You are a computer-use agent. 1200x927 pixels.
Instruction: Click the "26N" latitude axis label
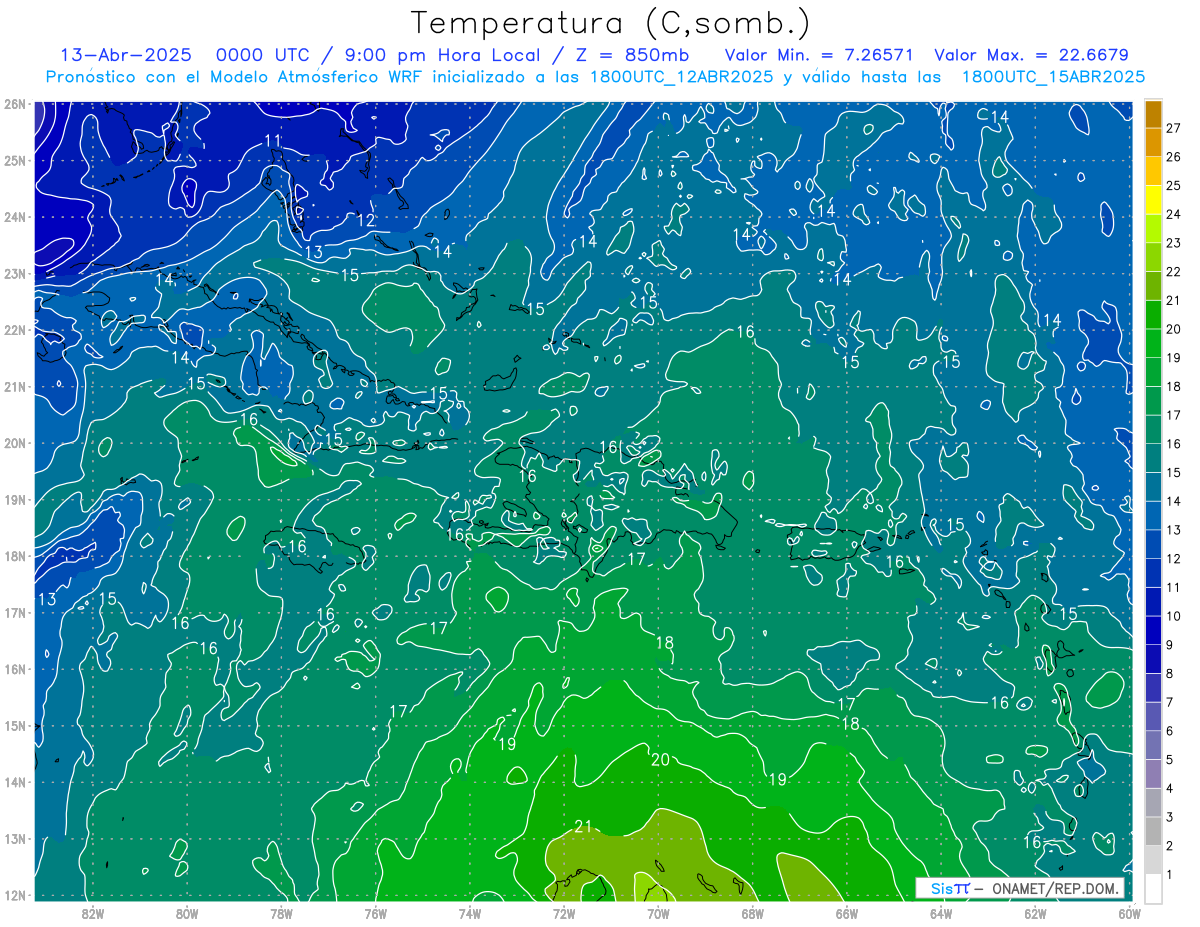coord(15,104)
